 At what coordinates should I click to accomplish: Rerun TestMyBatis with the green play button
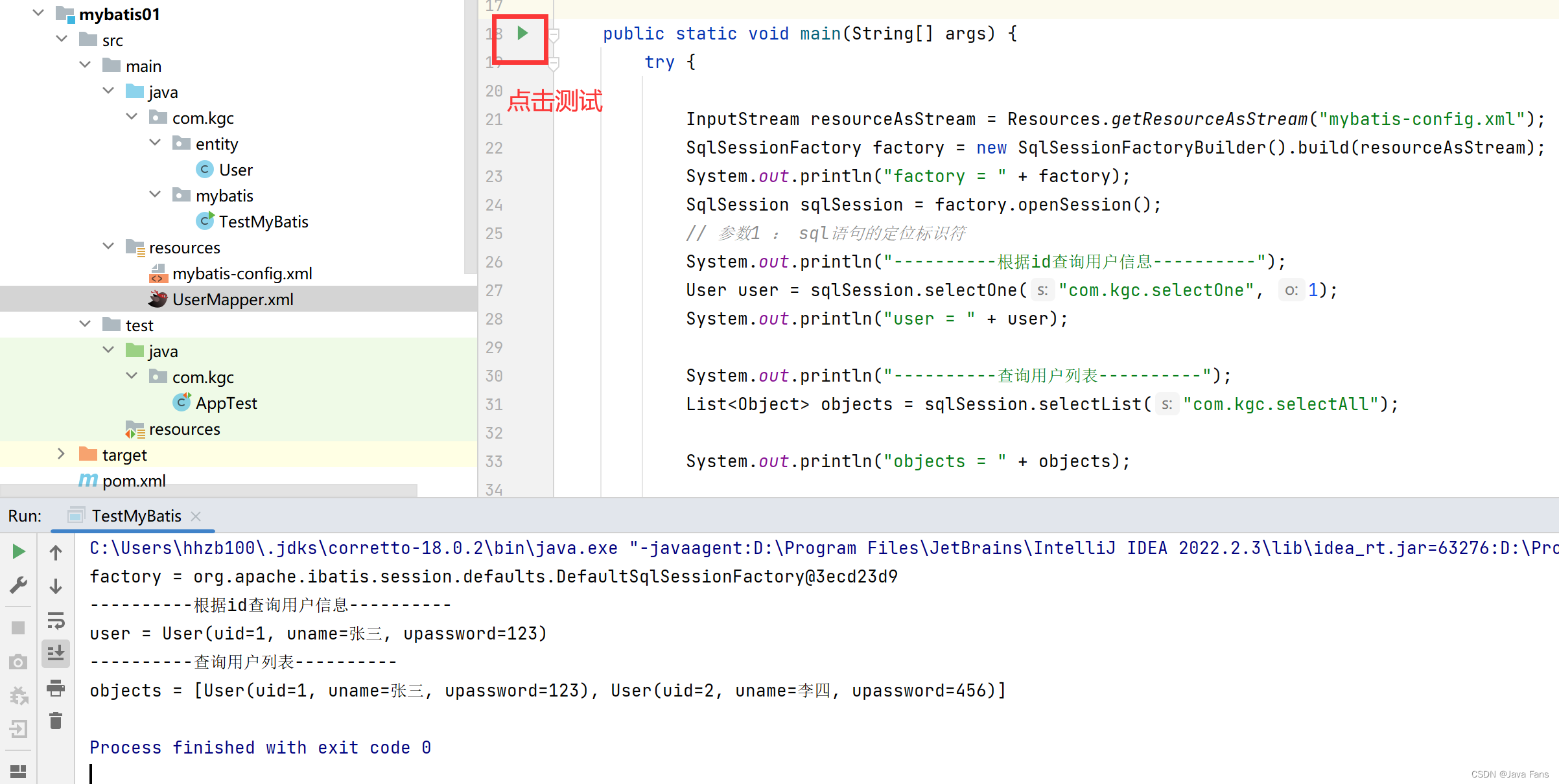pyautogui.click(x=19, y=551)
